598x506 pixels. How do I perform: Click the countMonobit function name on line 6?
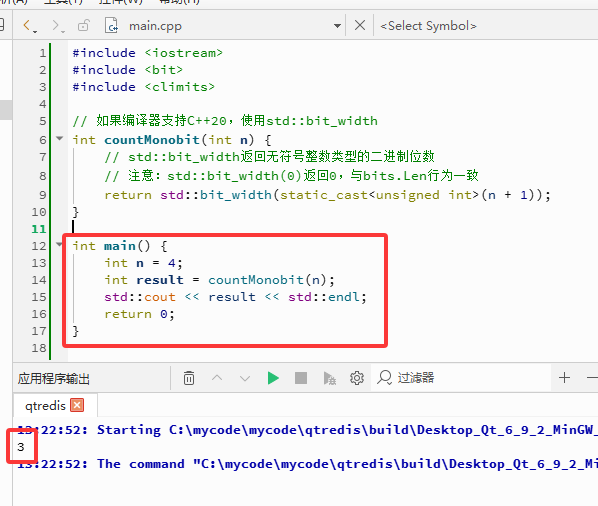tap(152, 140)
